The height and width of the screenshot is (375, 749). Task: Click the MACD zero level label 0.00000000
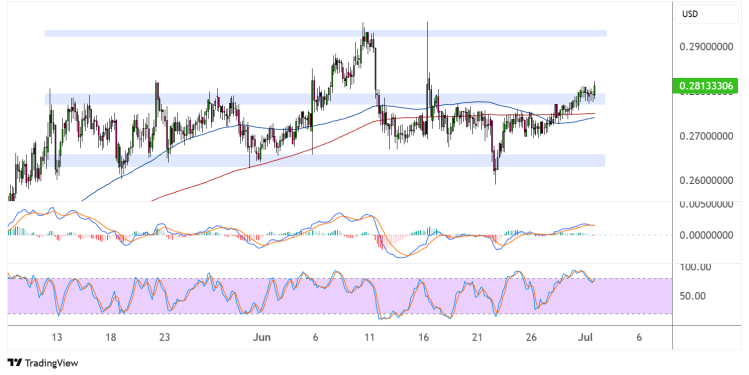click(x=706, y=235)
